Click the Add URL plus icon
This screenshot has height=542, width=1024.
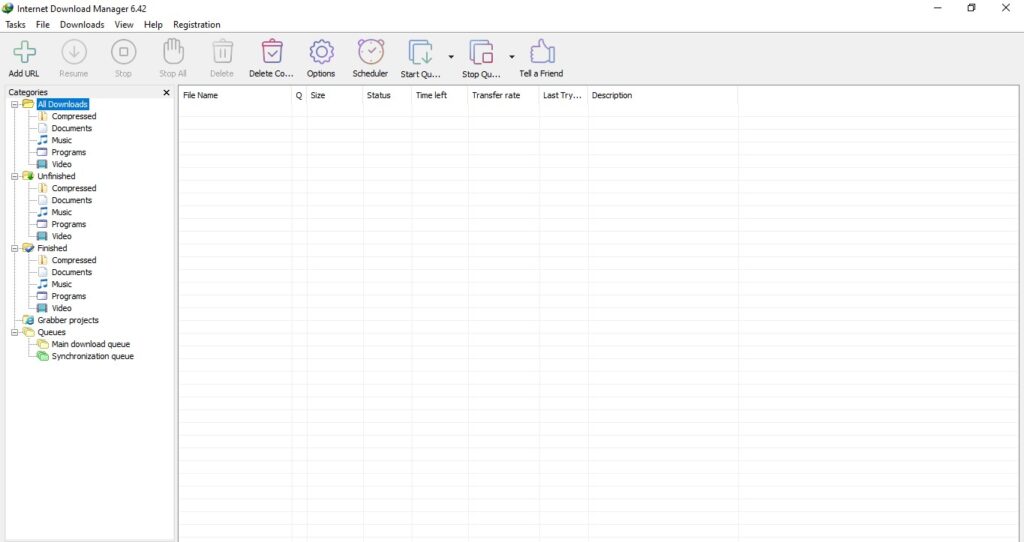(24, 52)
